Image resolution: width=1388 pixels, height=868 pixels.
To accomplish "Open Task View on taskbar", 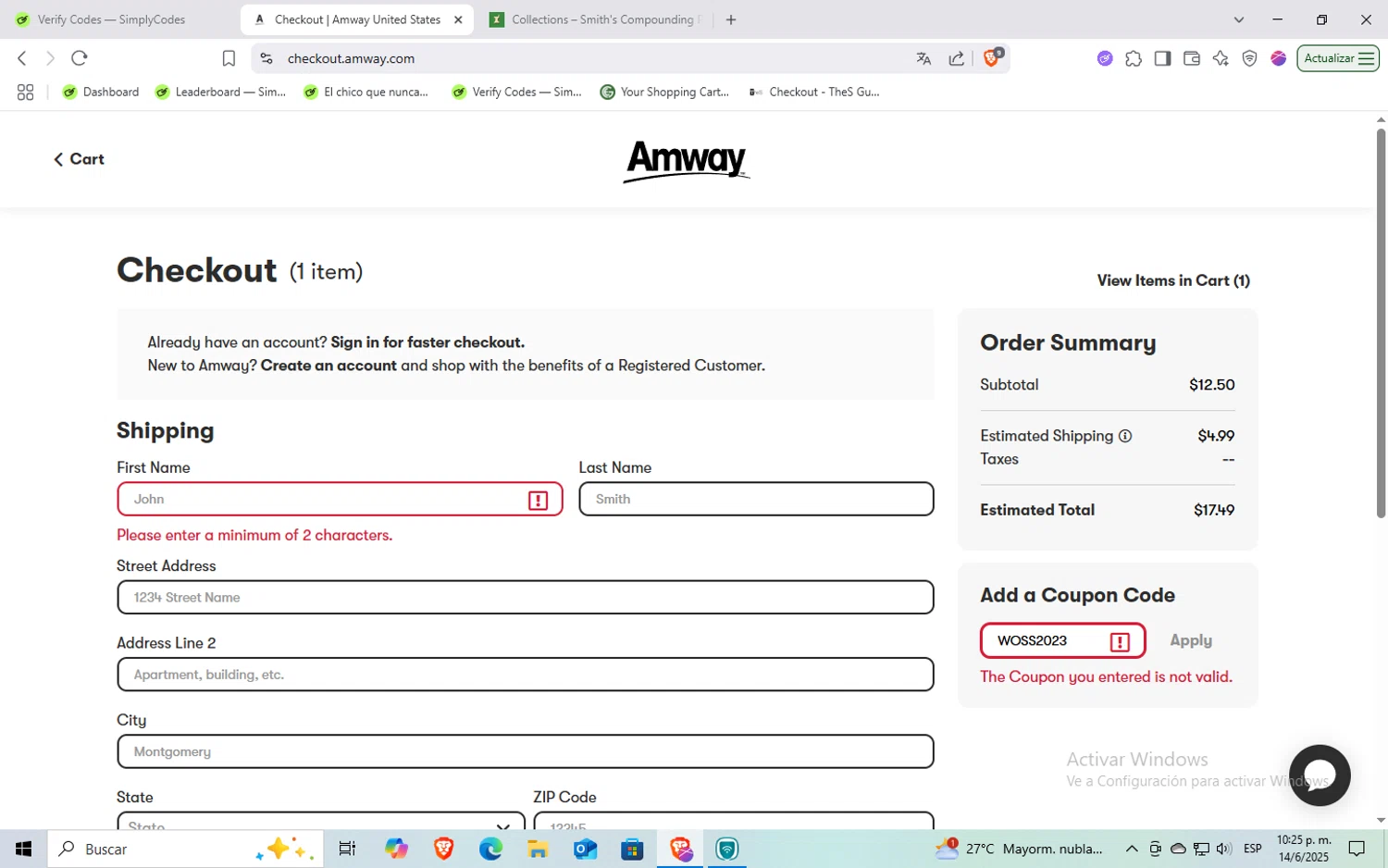I will tap(347, 849).
